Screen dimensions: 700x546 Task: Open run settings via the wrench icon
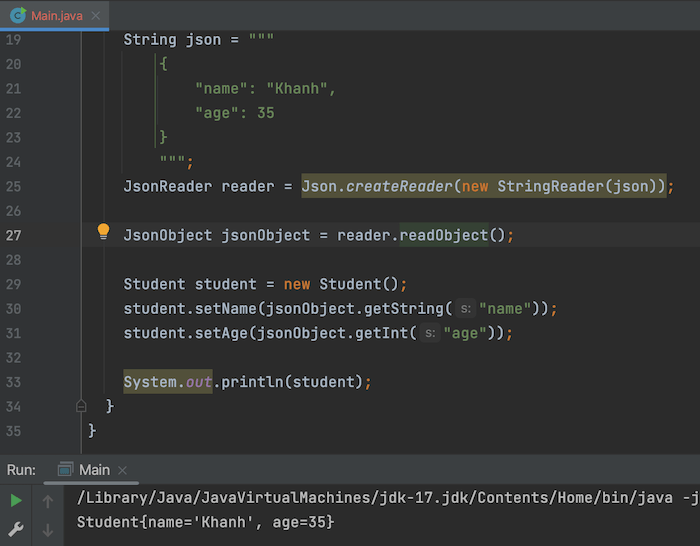16,529
